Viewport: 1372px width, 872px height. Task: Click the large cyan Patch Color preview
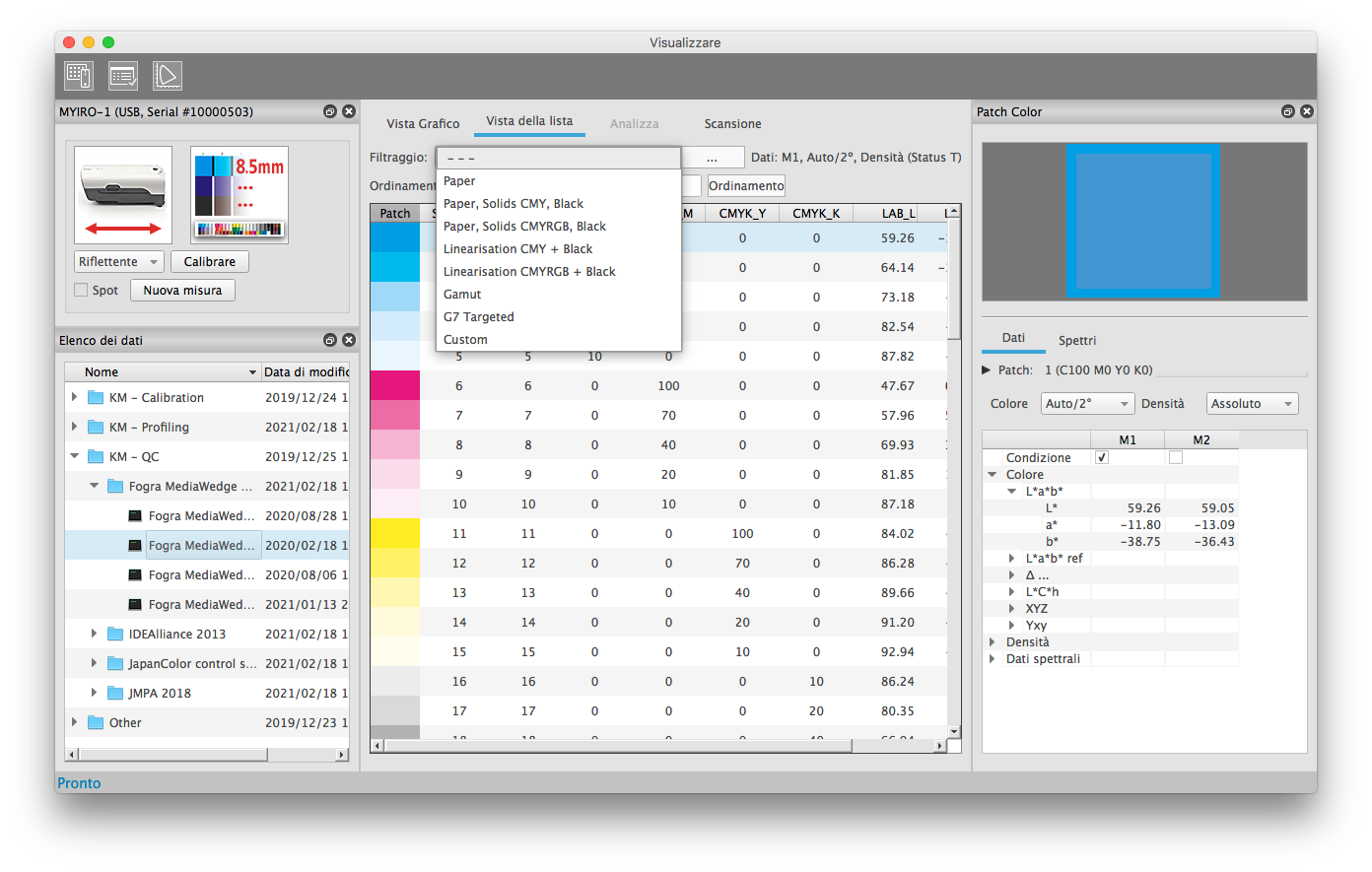tap(1143, 221)
